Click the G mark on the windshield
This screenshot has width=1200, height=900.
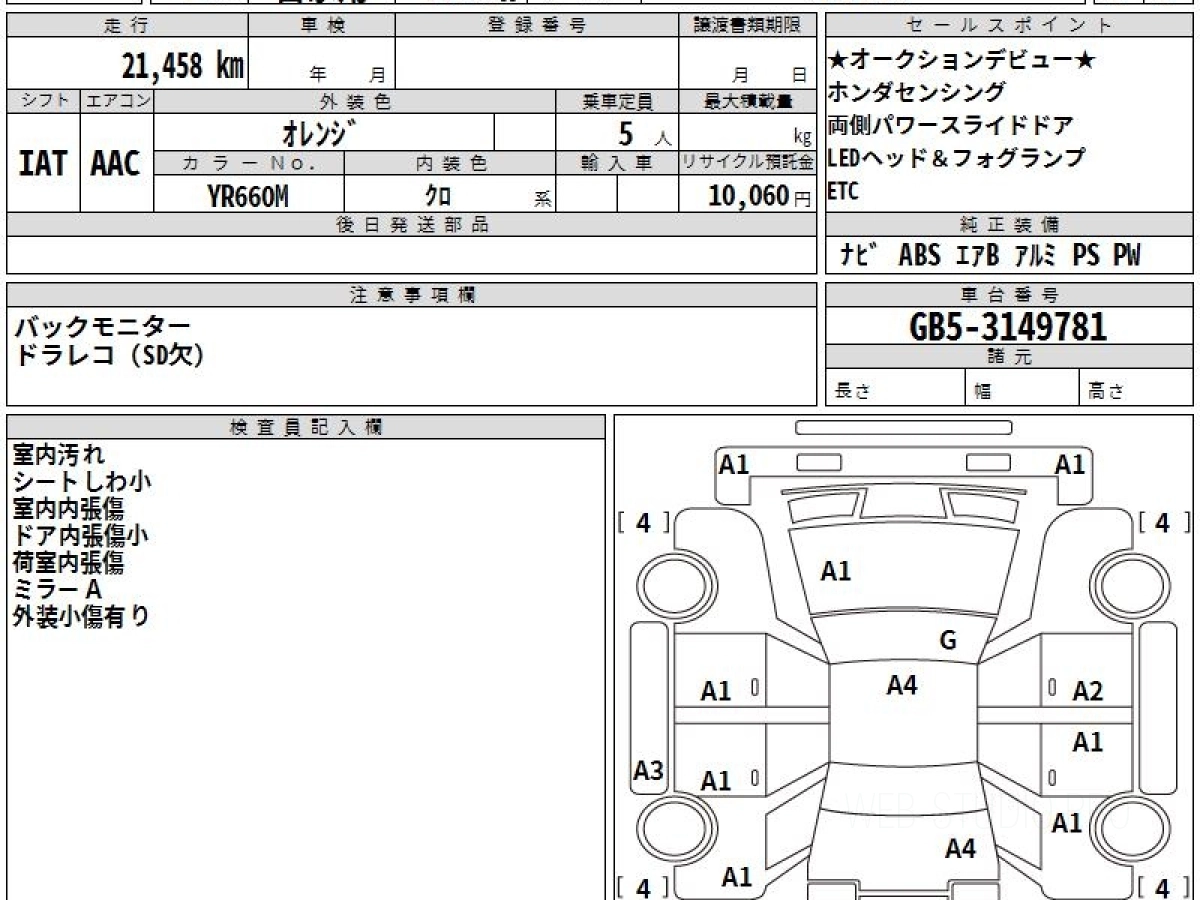click(x=948, y=641)
